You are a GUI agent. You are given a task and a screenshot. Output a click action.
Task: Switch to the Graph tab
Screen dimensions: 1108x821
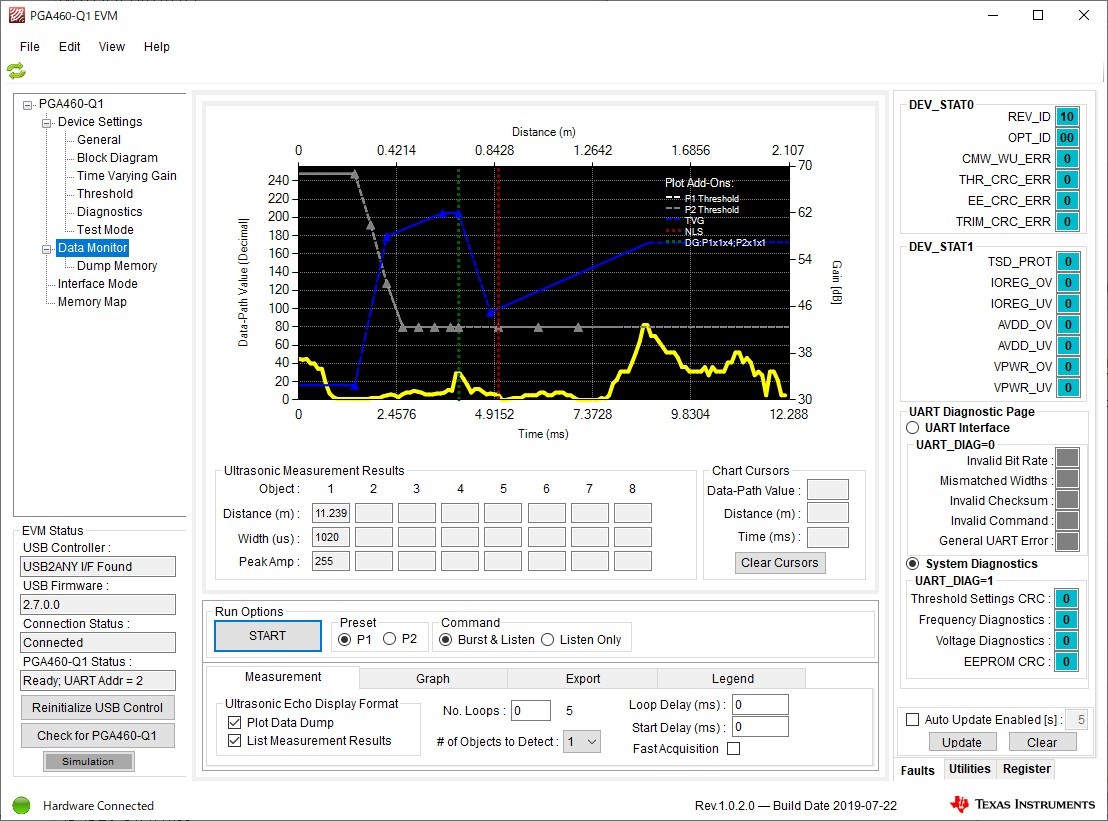(x=433, y=678)
